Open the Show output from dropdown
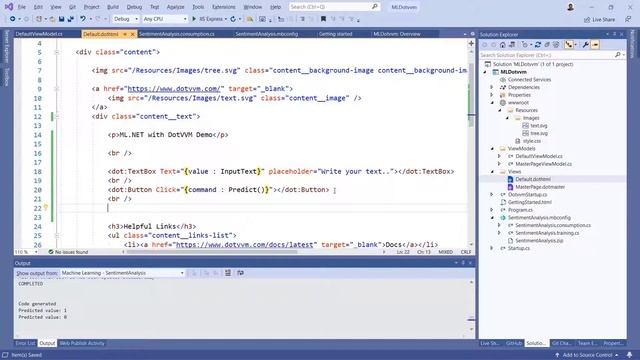Image resolution: width=640 pixels, height=360 pixels. point(123,273)
